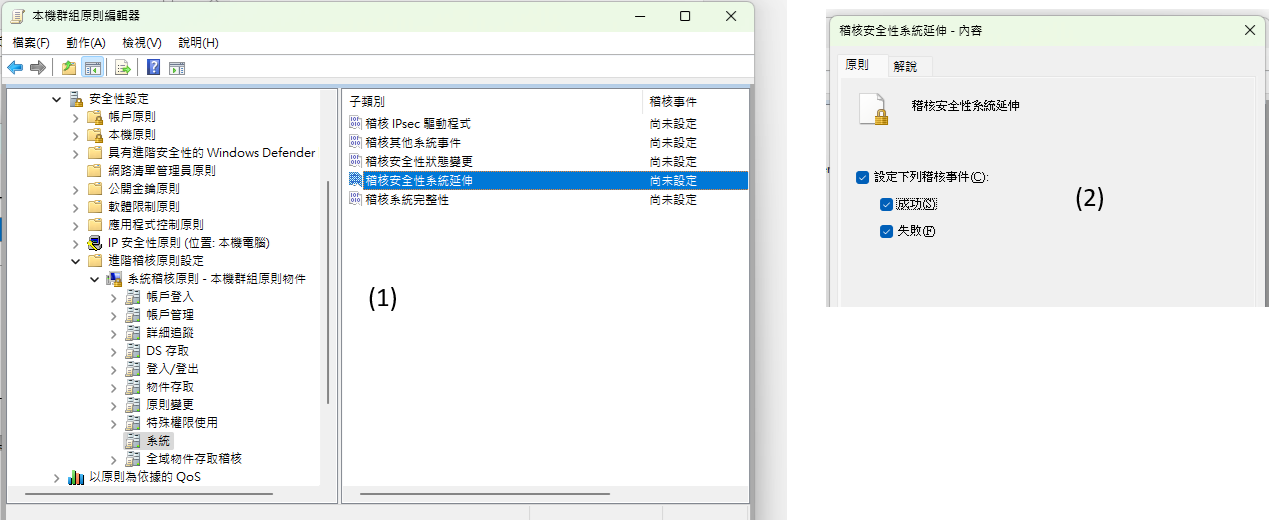Click the 帳戶登入 category icon
Screen dimensions: 1286x520
(x=133, y=296)
